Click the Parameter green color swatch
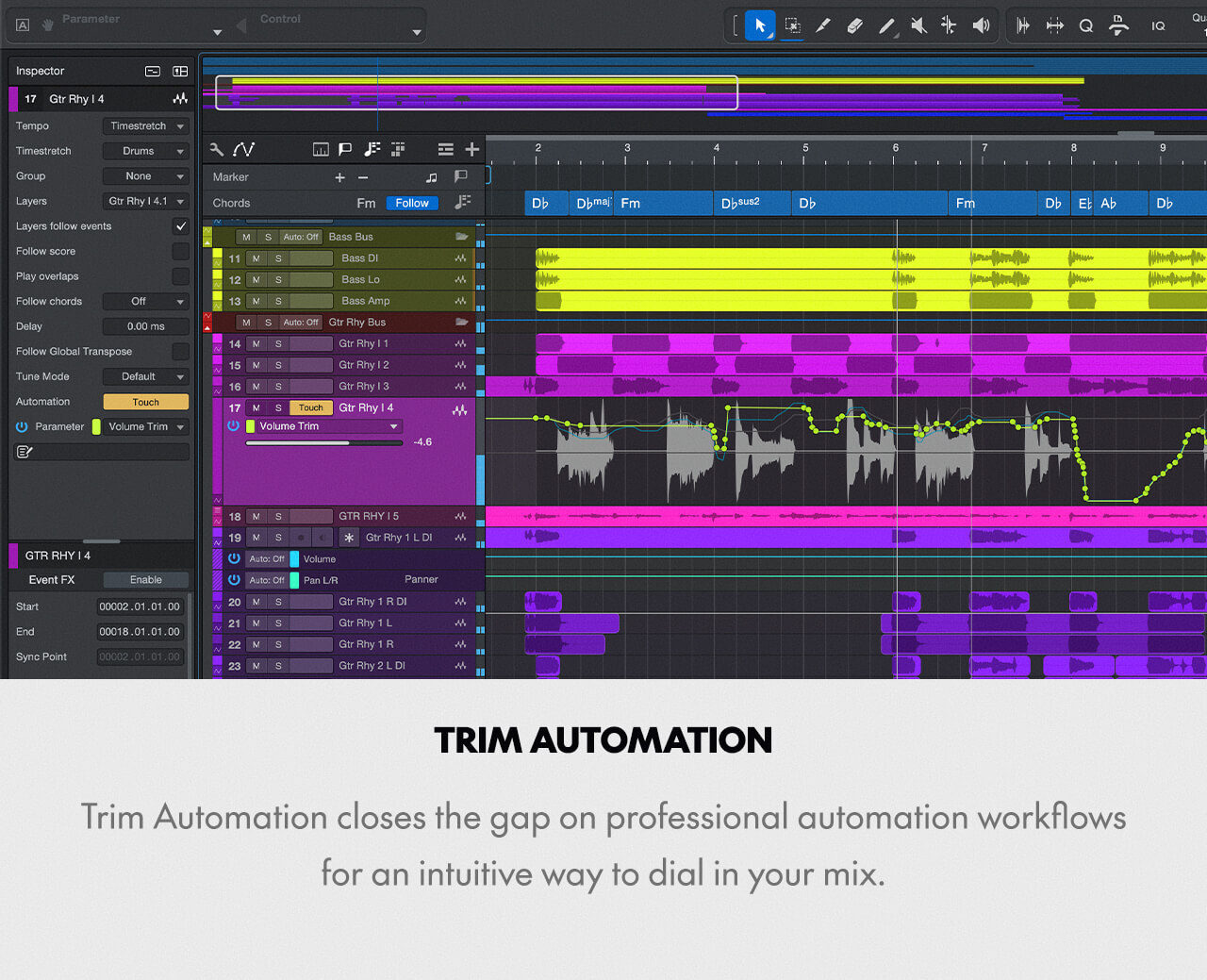 pos(96,427)
